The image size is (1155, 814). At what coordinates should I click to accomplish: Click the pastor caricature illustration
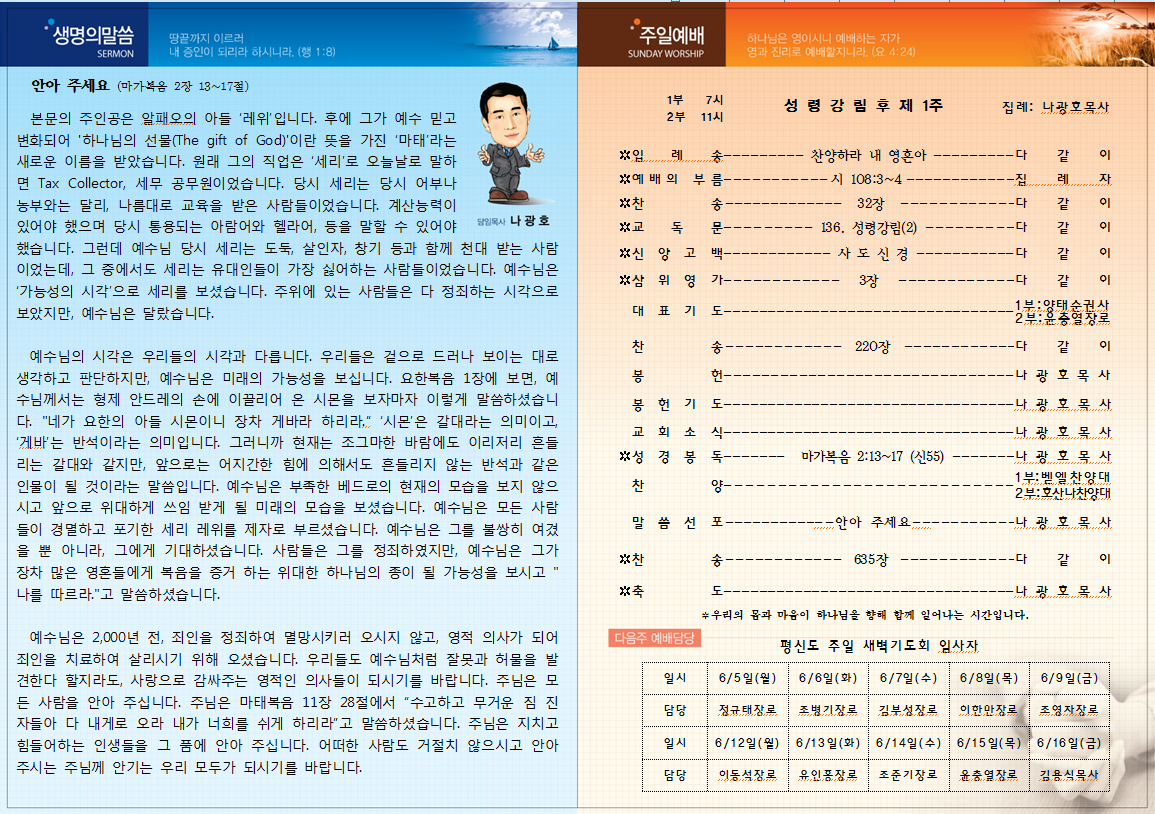(511, 144)
